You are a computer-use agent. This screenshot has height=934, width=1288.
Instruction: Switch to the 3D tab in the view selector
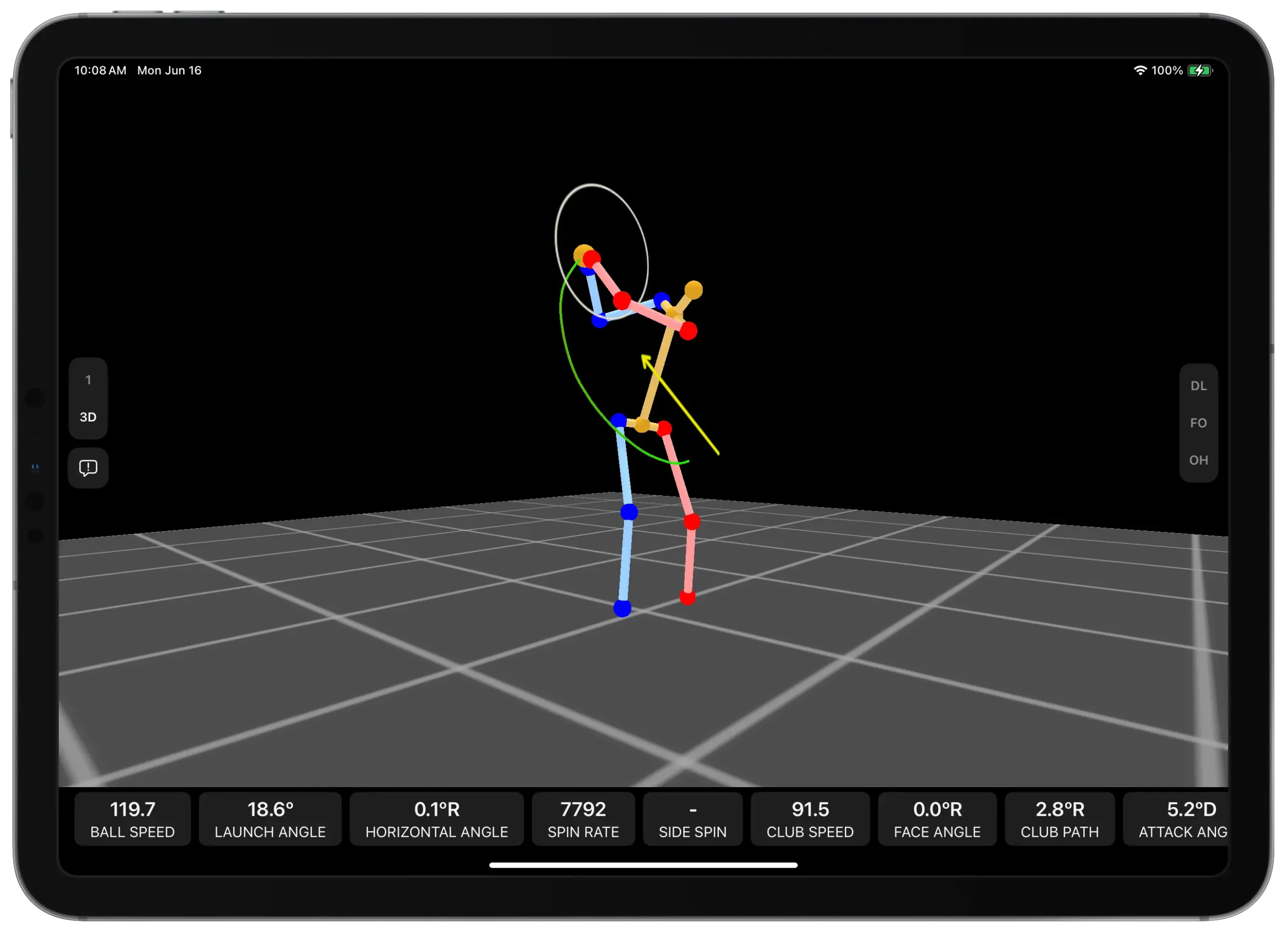tap(88, 416)
